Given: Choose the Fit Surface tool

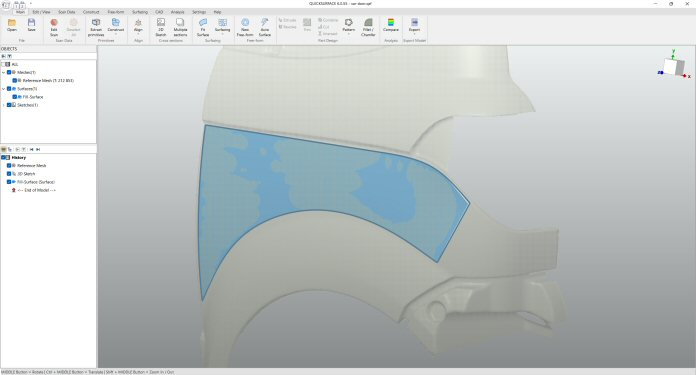Looking at the screenshot, I should [x=203, y=27].
